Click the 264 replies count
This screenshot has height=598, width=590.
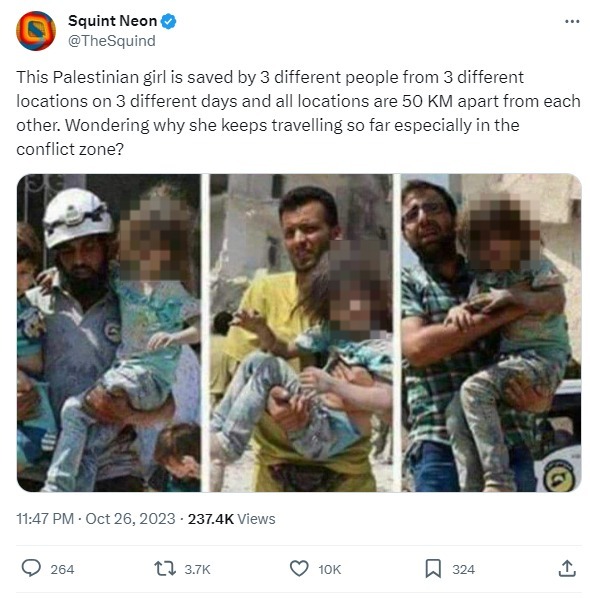(x=62, y=569)
